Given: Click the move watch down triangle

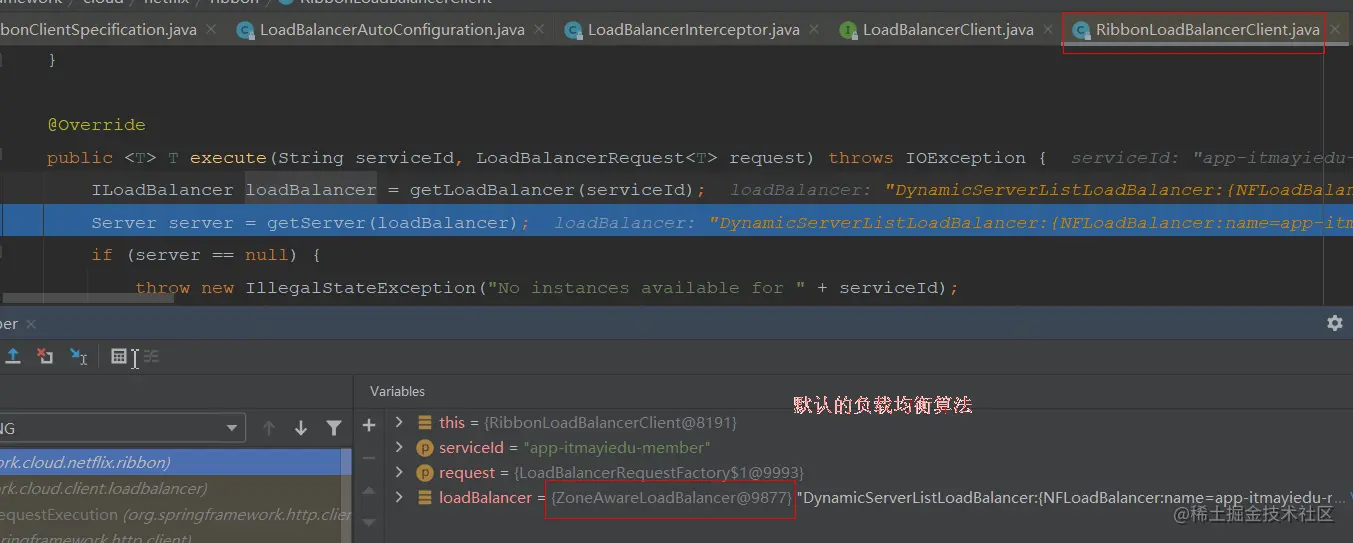Looking at the screenshot, I should pos(368,522).
